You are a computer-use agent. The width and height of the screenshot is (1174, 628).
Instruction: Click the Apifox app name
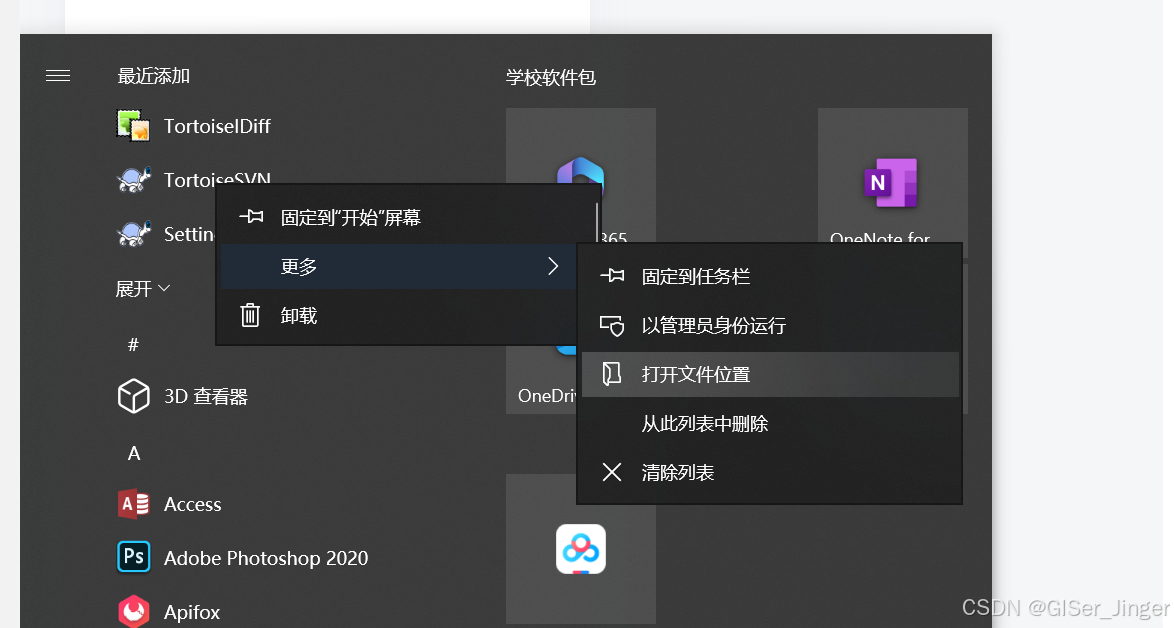coord(192,612)
